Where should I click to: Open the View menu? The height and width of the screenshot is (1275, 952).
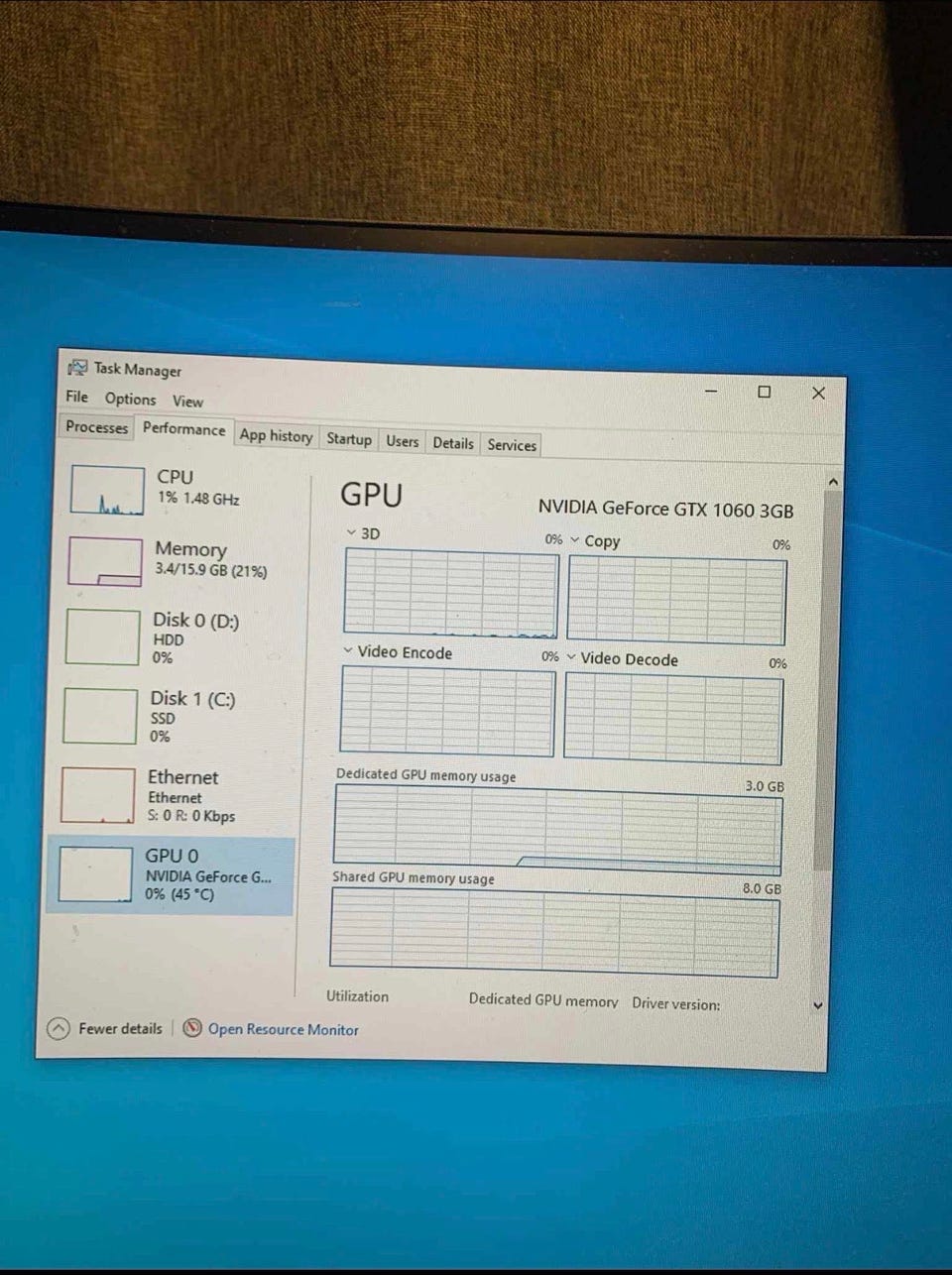187,402
